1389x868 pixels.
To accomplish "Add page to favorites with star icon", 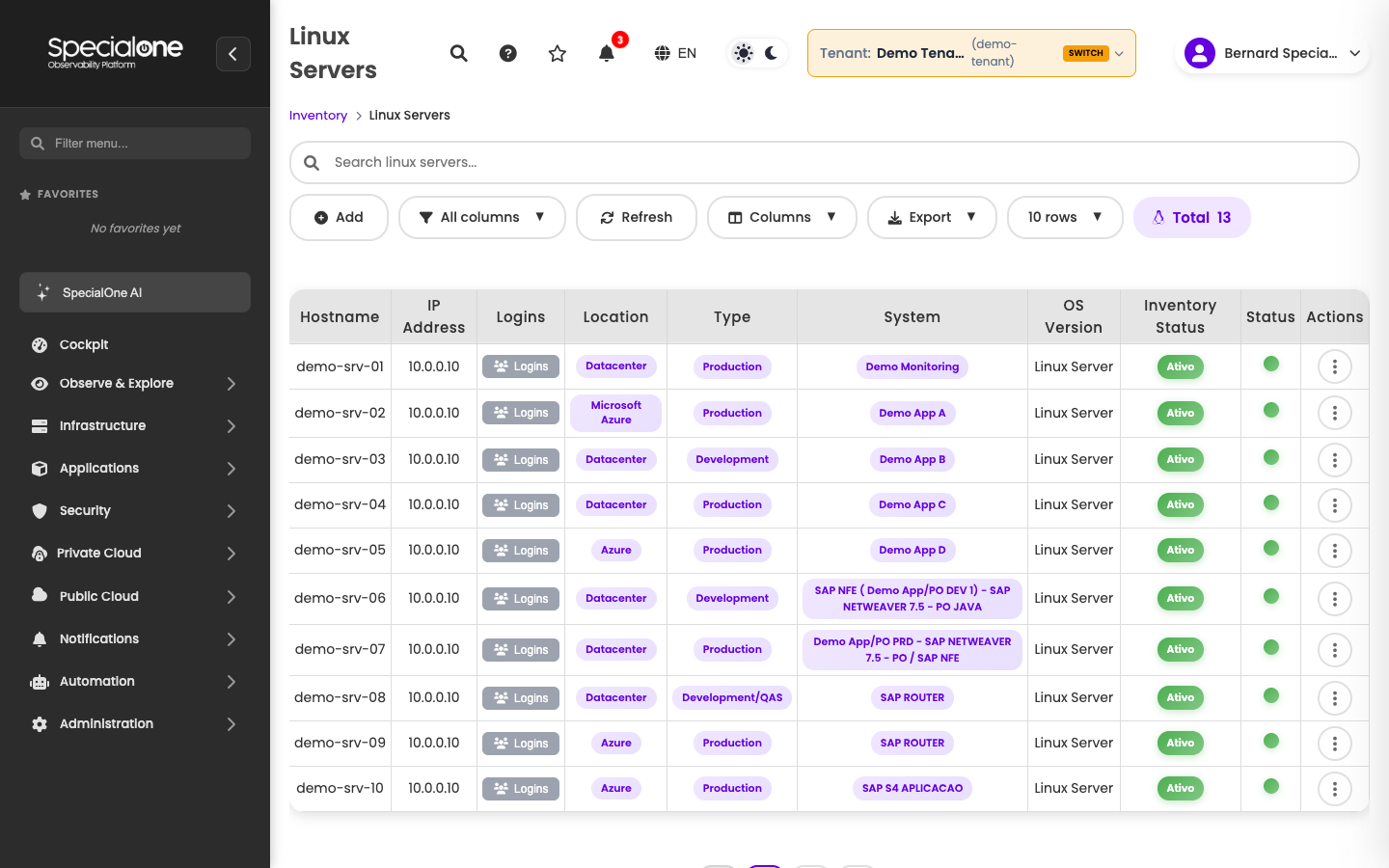I will [558, 53].
